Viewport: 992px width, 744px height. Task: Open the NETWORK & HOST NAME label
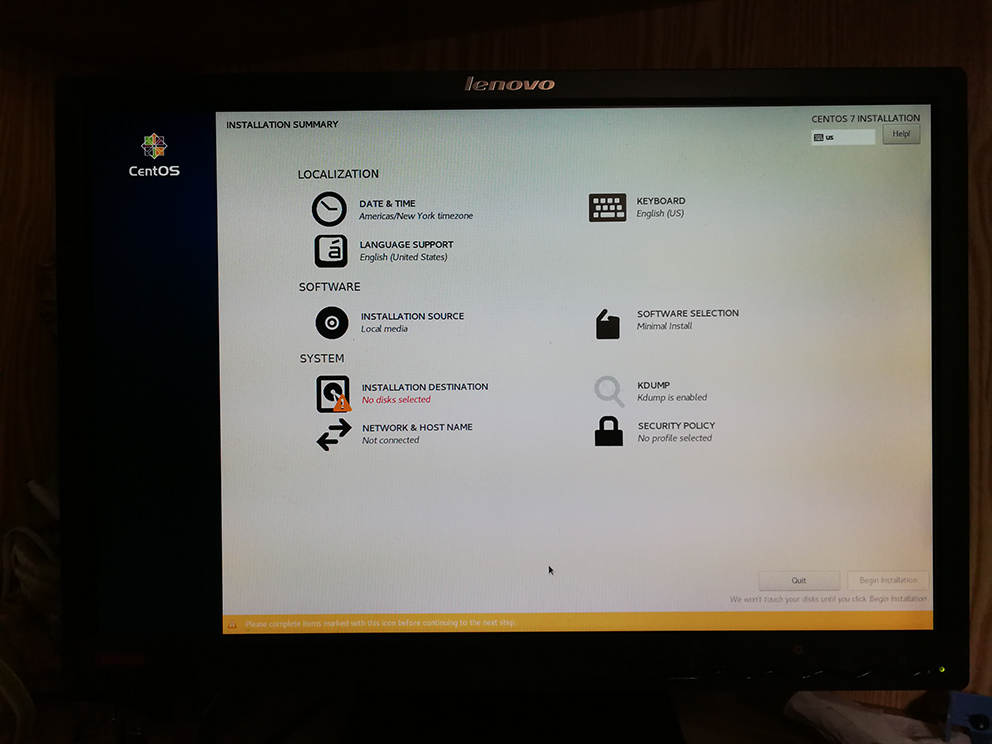(417, 427)
